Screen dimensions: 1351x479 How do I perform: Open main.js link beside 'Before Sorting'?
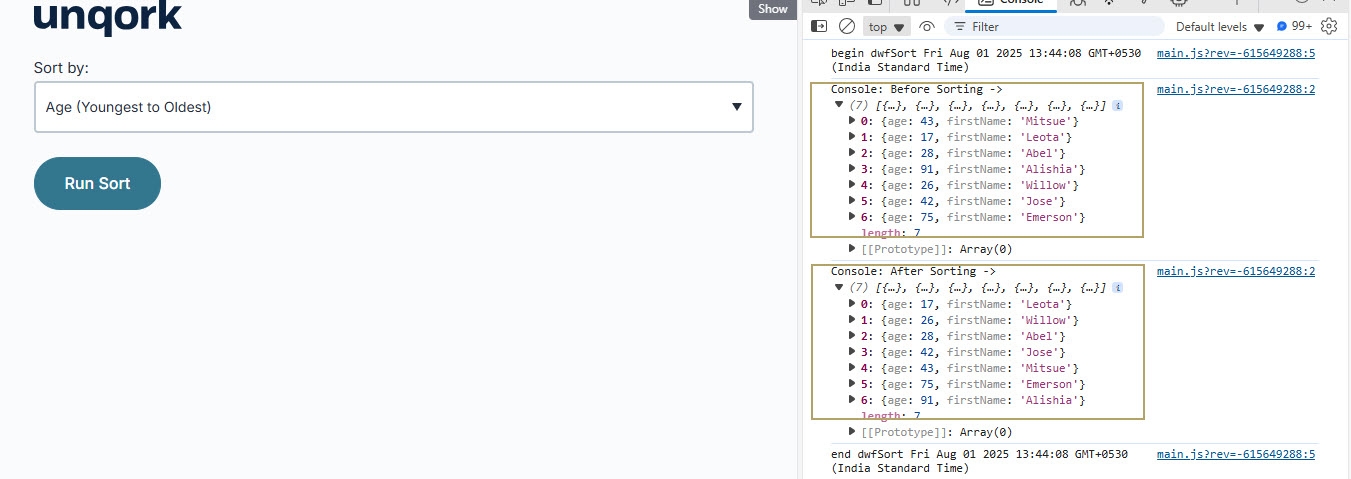point(1236,89)
